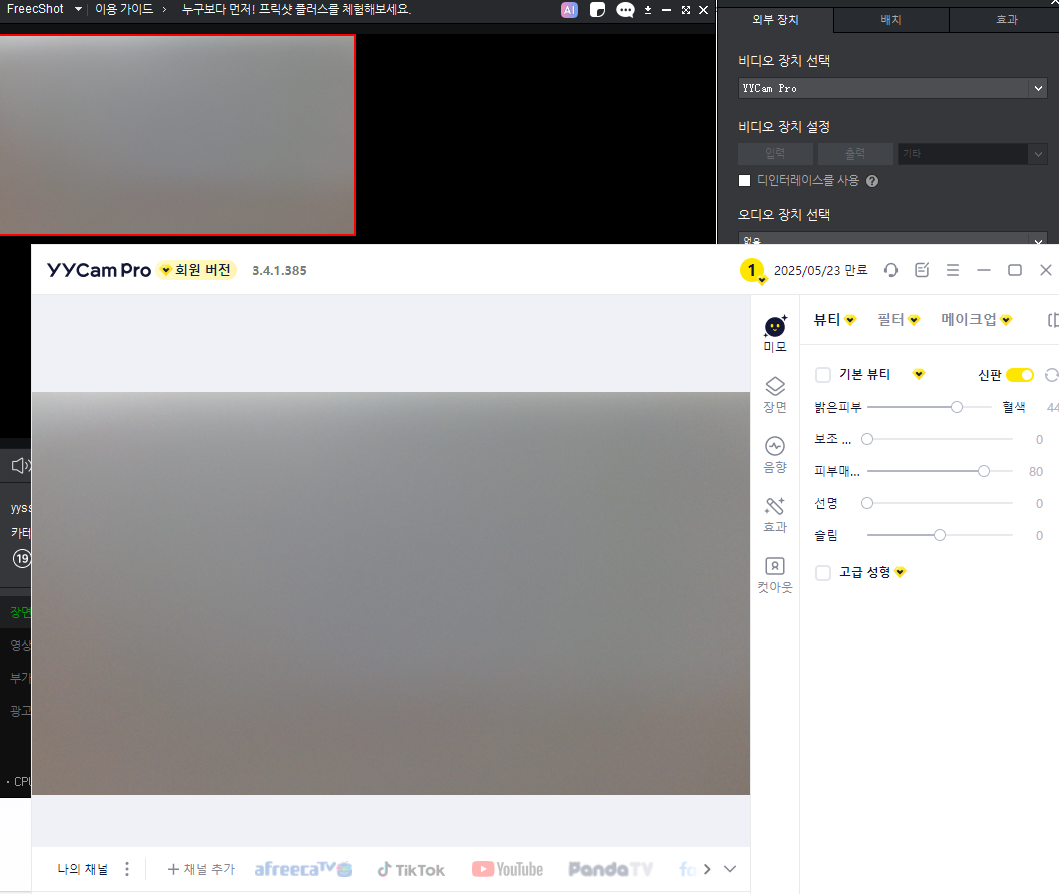Adjust the 슬림 slider handle
This screenshot has width=1059, height=894.
(940, 535)
